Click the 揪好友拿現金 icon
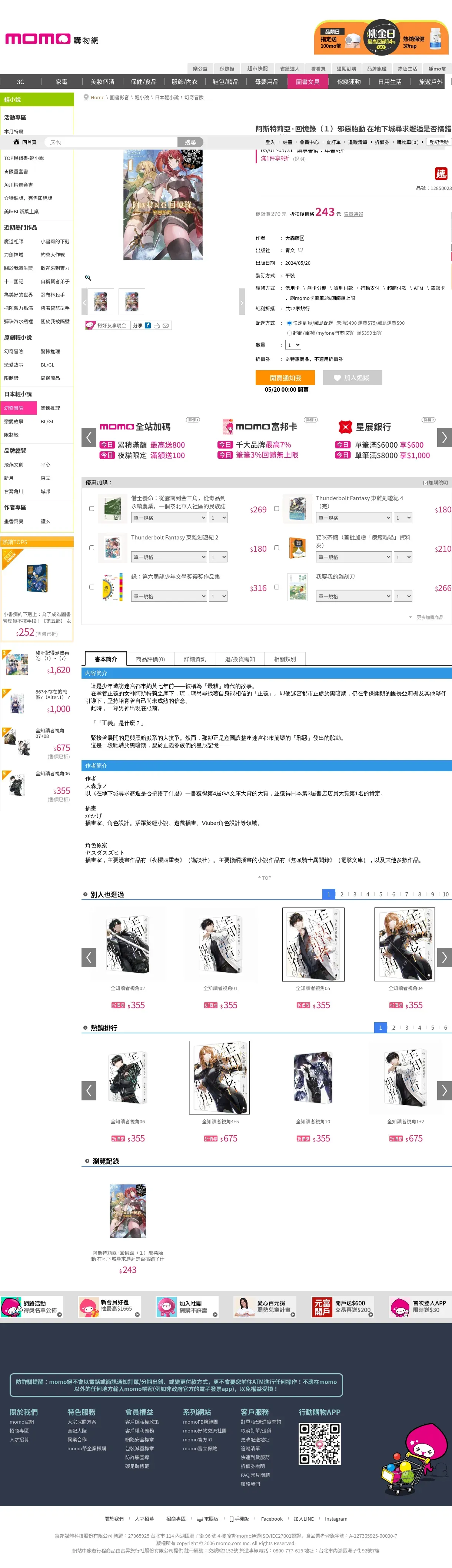Screen dimensions: 452x1568 pyautogui.click(x=91, y=326)
